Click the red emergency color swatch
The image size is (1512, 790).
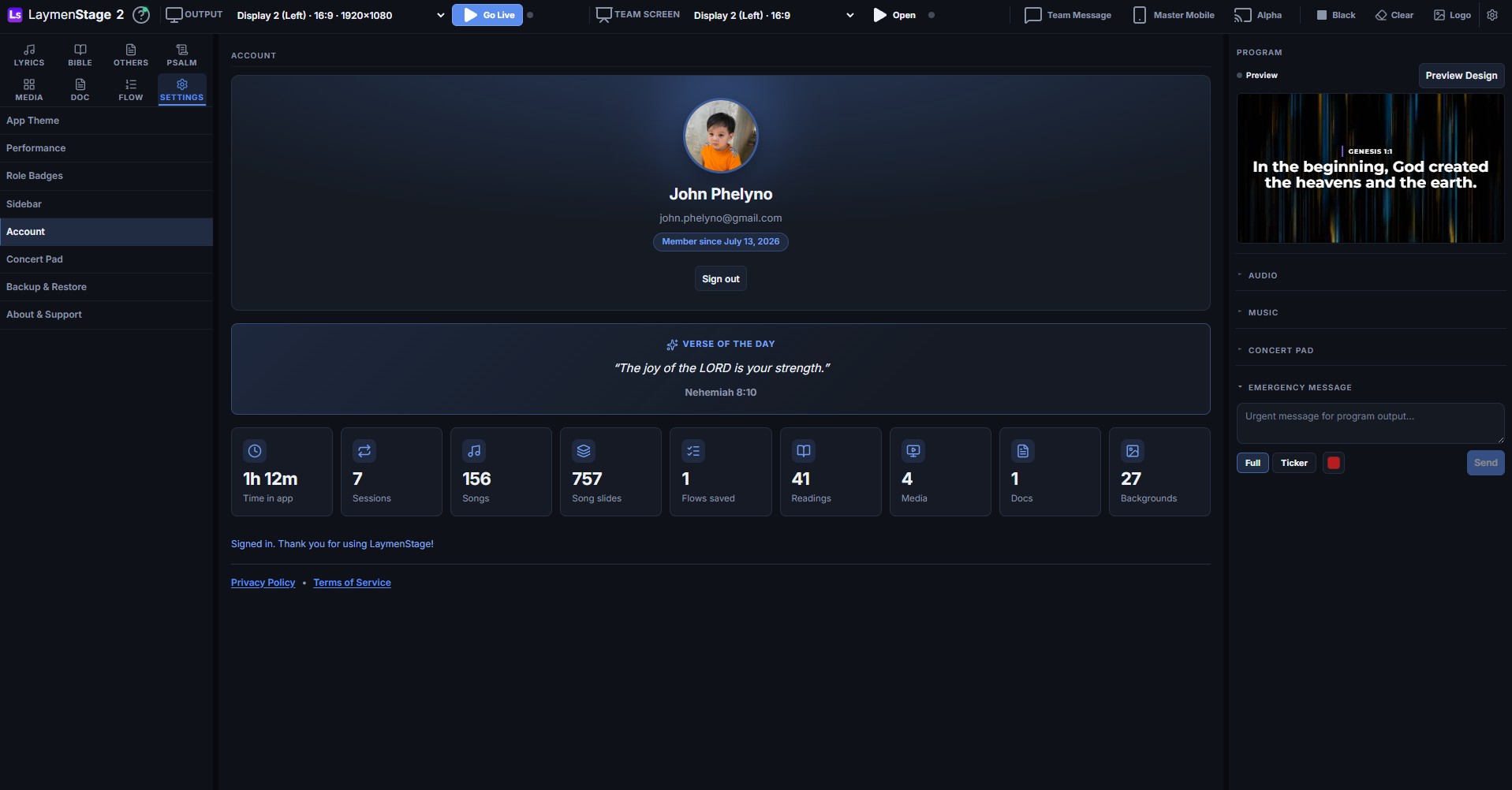1334,463
